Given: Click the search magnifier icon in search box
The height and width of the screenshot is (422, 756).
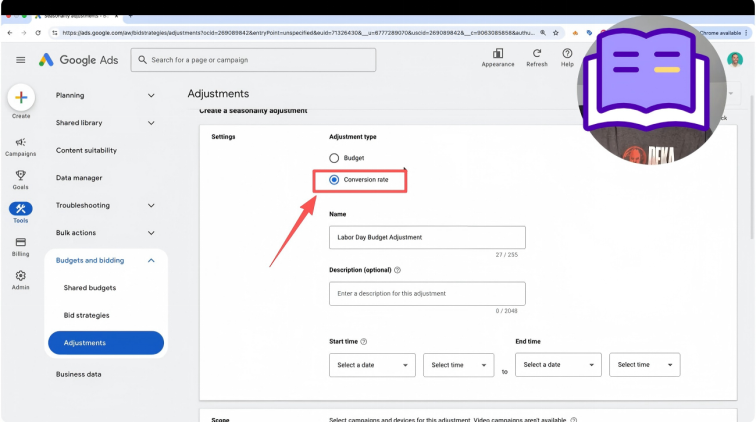Looking at the screenshot, I should coord(142,60).
